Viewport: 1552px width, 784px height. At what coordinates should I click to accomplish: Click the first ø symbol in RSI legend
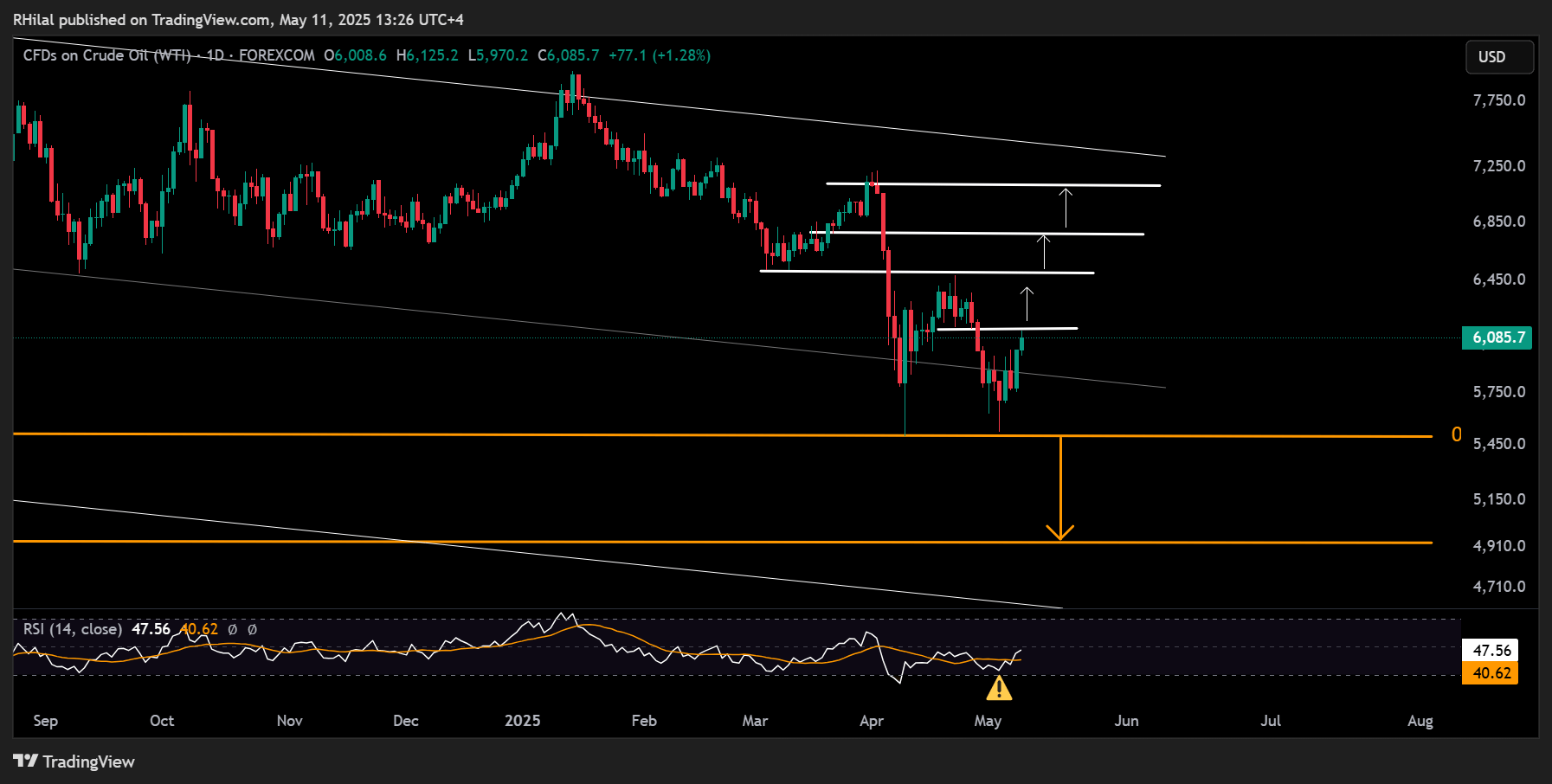click(232, 630)
